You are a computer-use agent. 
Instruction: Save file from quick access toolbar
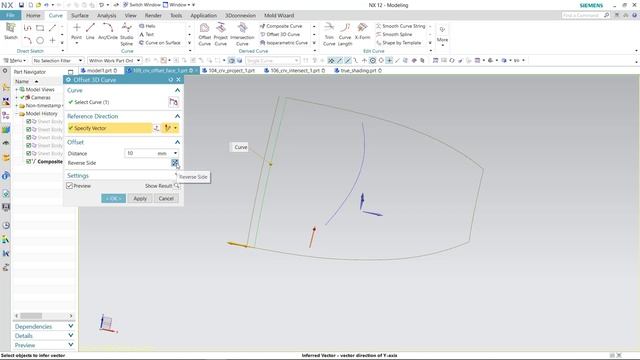pyautogui.click(x=21, y=5)
